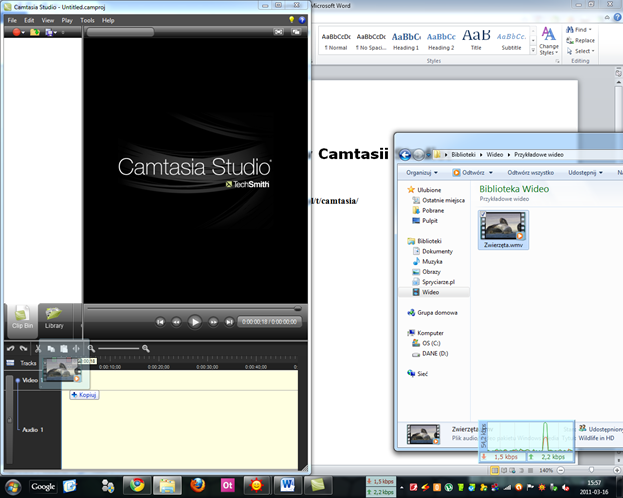Open the Organizuj dropdown in Explorer
Screen dimensions: 623x498
[x=422, y=172]
